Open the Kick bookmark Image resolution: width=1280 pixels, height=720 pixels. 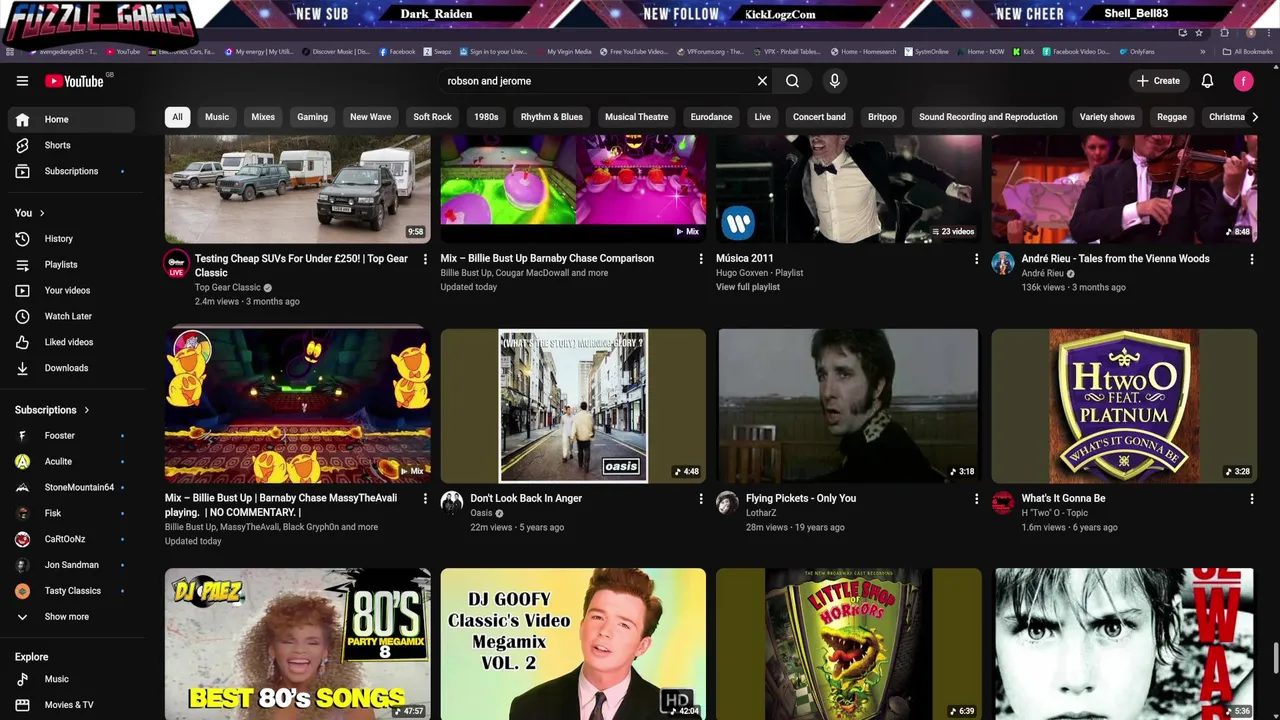1023,52
